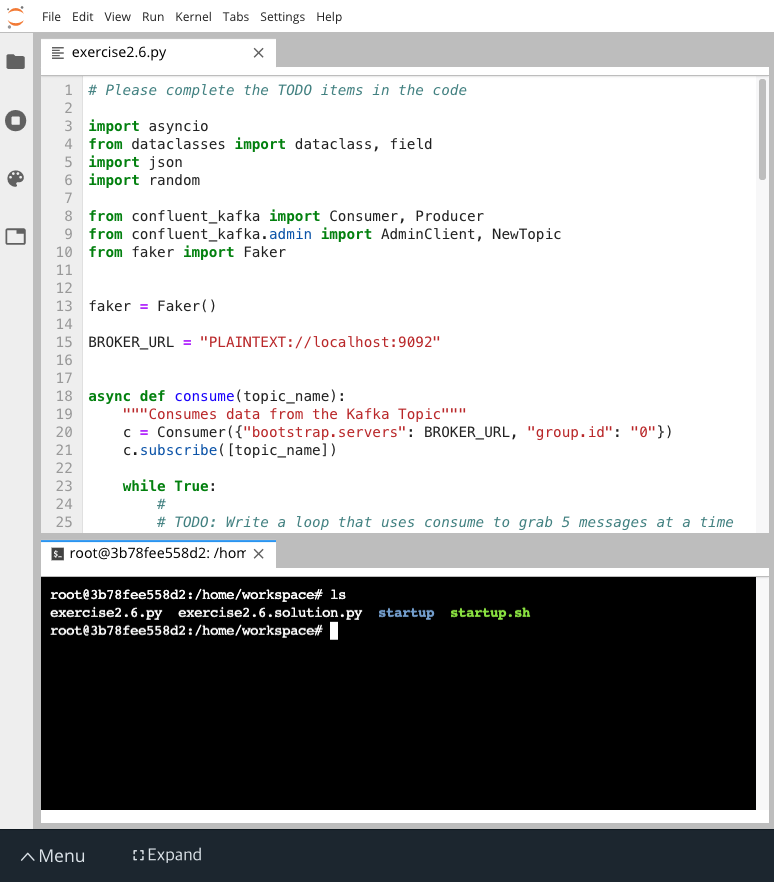Viewport: 774px width, 882px height.
Task: Click line number 15 in gutter
Action: point(64,342)
